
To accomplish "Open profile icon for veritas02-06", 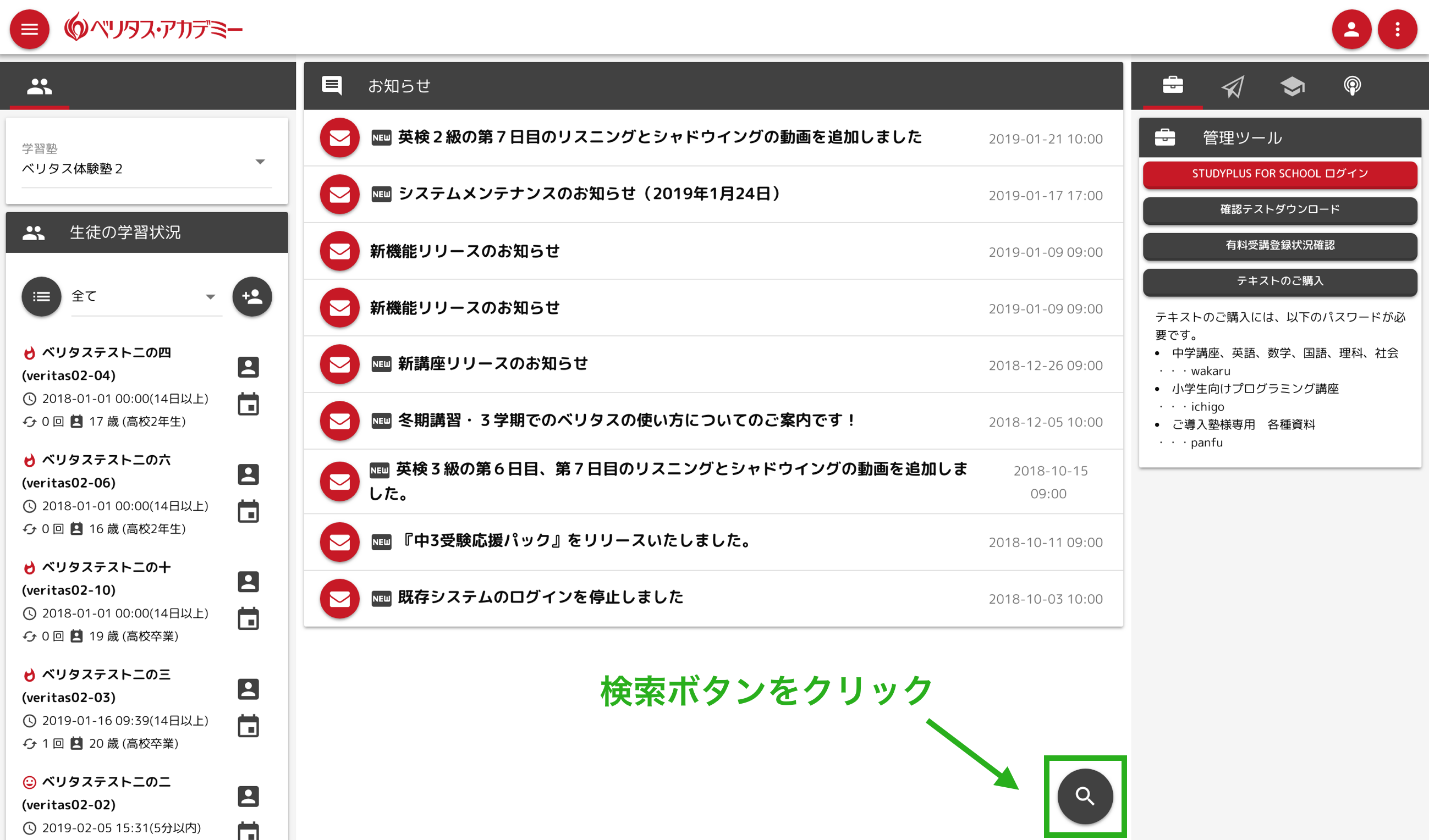I will coord(248,474).
